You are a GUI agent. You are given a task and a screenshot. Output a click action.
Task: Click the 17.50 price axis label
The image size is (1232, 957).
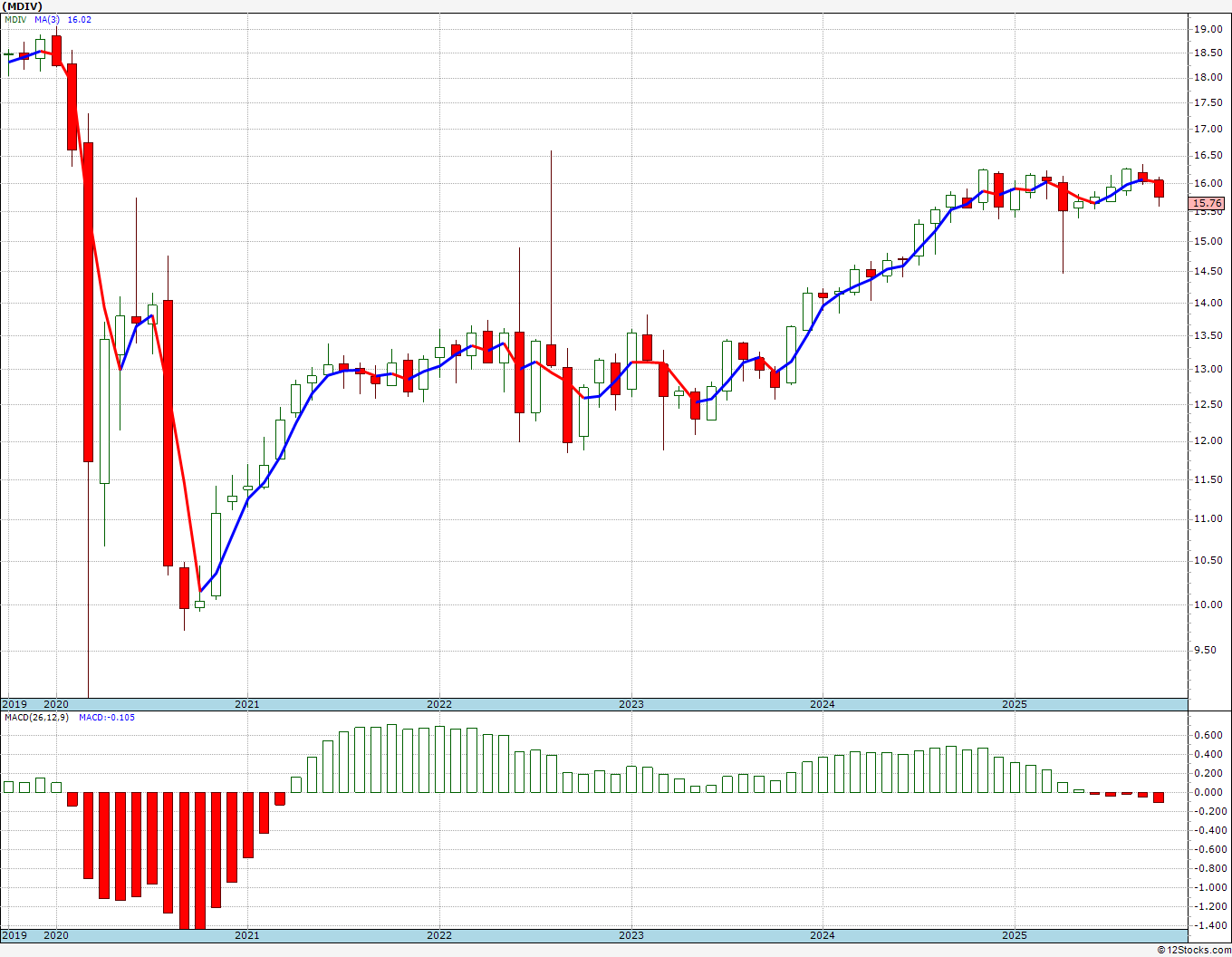tap(1208, 103)
